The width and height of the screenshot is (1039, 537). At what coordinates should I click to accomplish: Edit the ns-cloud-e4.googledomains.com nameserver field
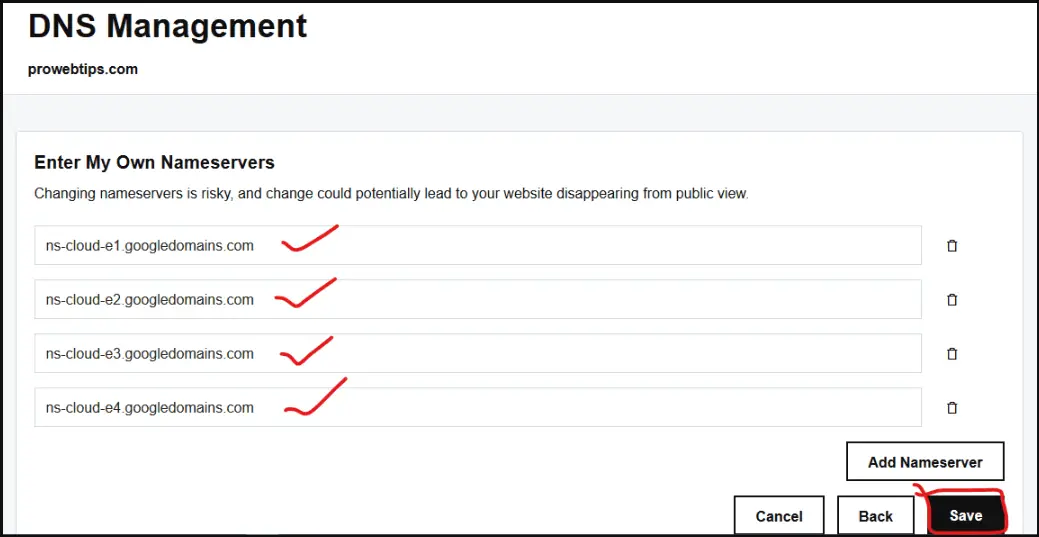click(478, 407)
